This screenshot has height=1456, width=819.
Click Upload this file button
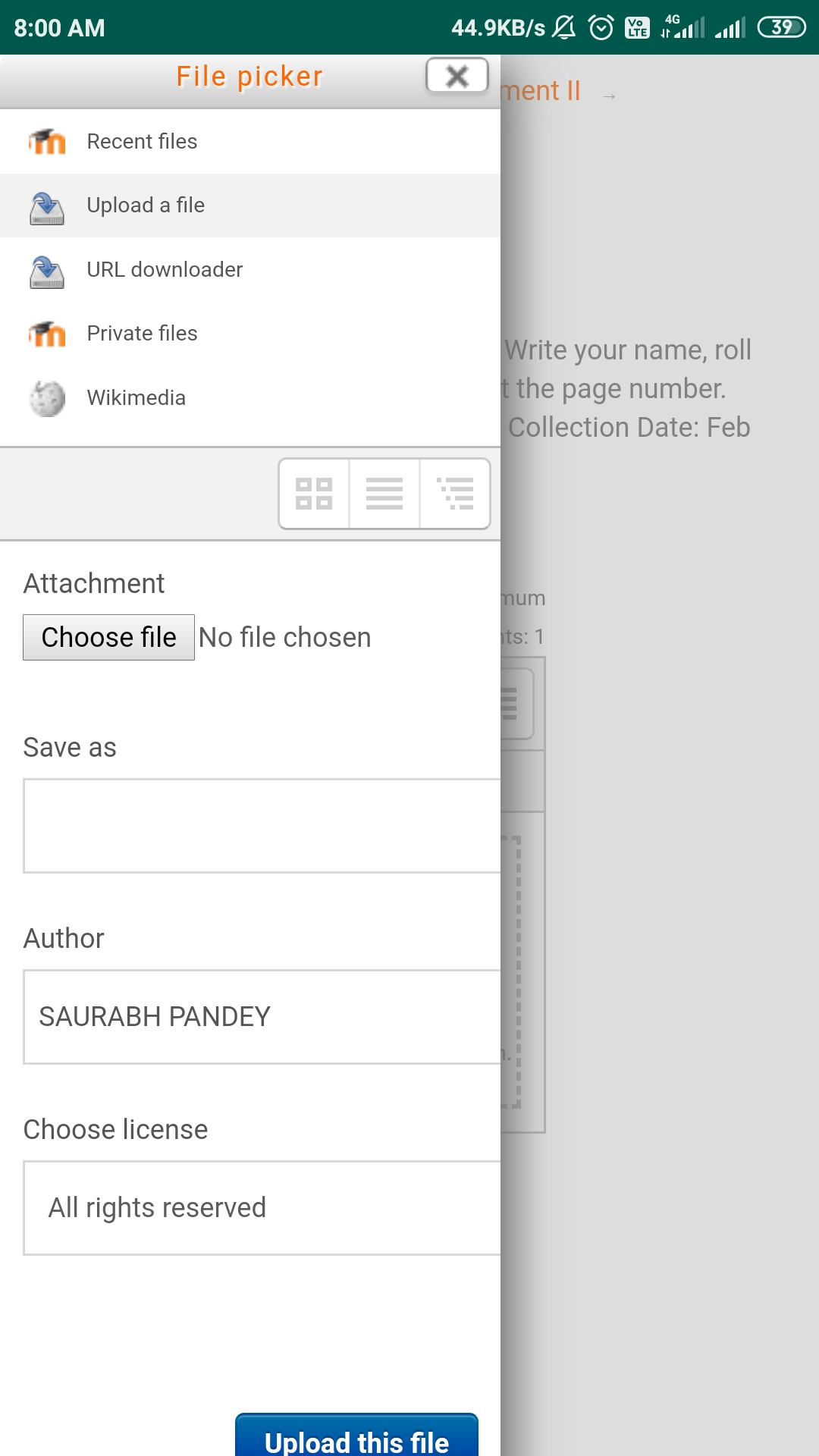click(356, 1435)
